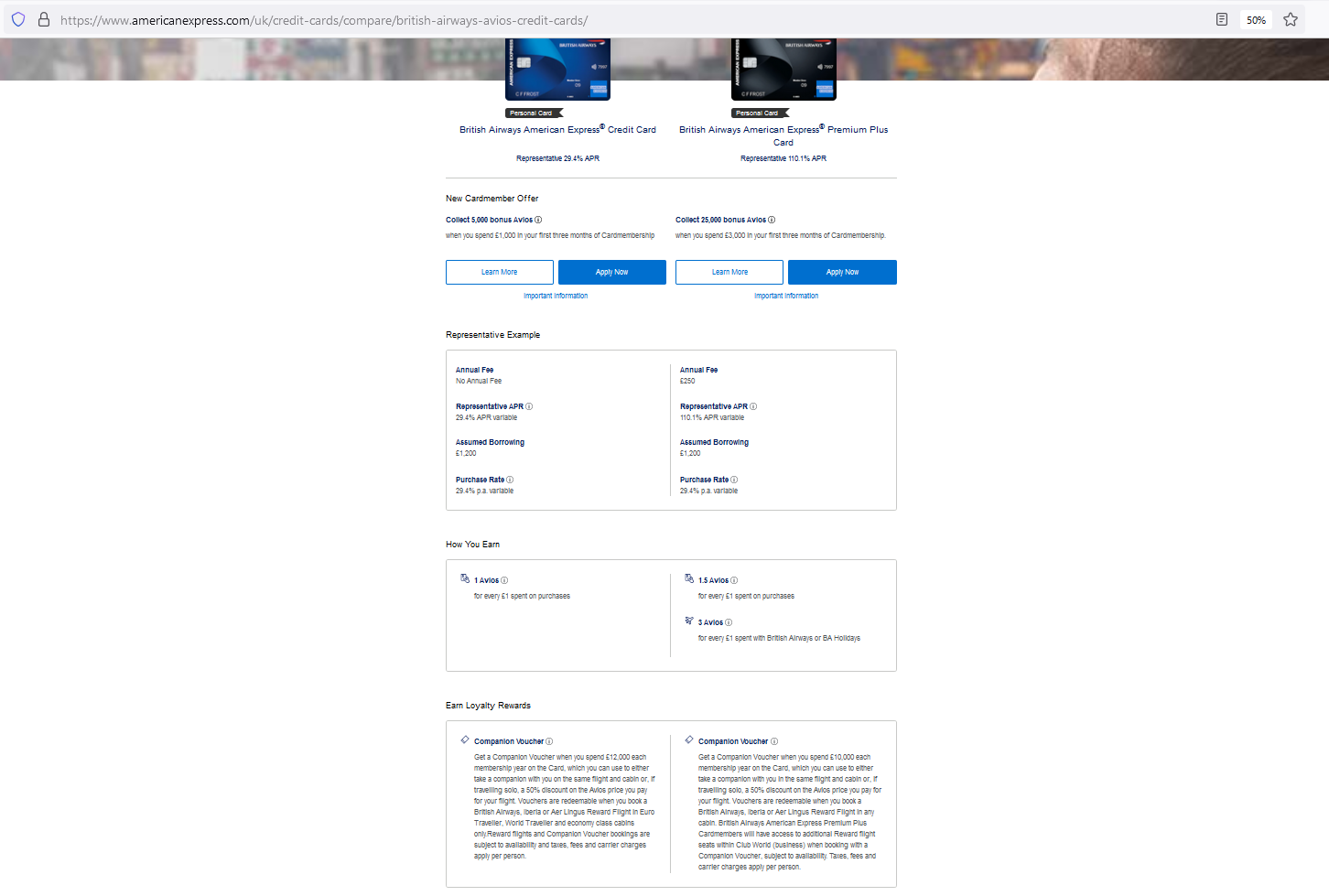Image resolution: width=1329 pixels, height=896 pixels.
Task: Click the padlock site security icon
Action: [x=43, y=19]
